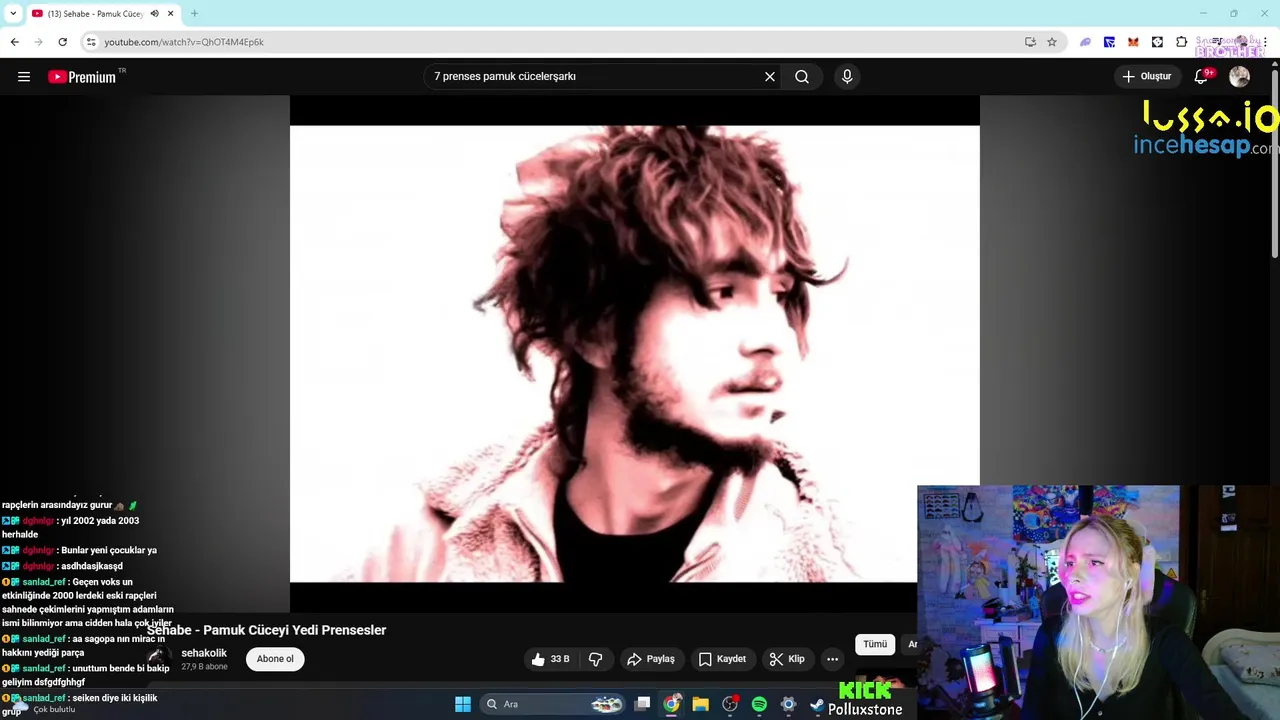The width and height of the screenshot is (1280, 720).
Task: Open Chrome three-dot menu
Action: 1265,42
